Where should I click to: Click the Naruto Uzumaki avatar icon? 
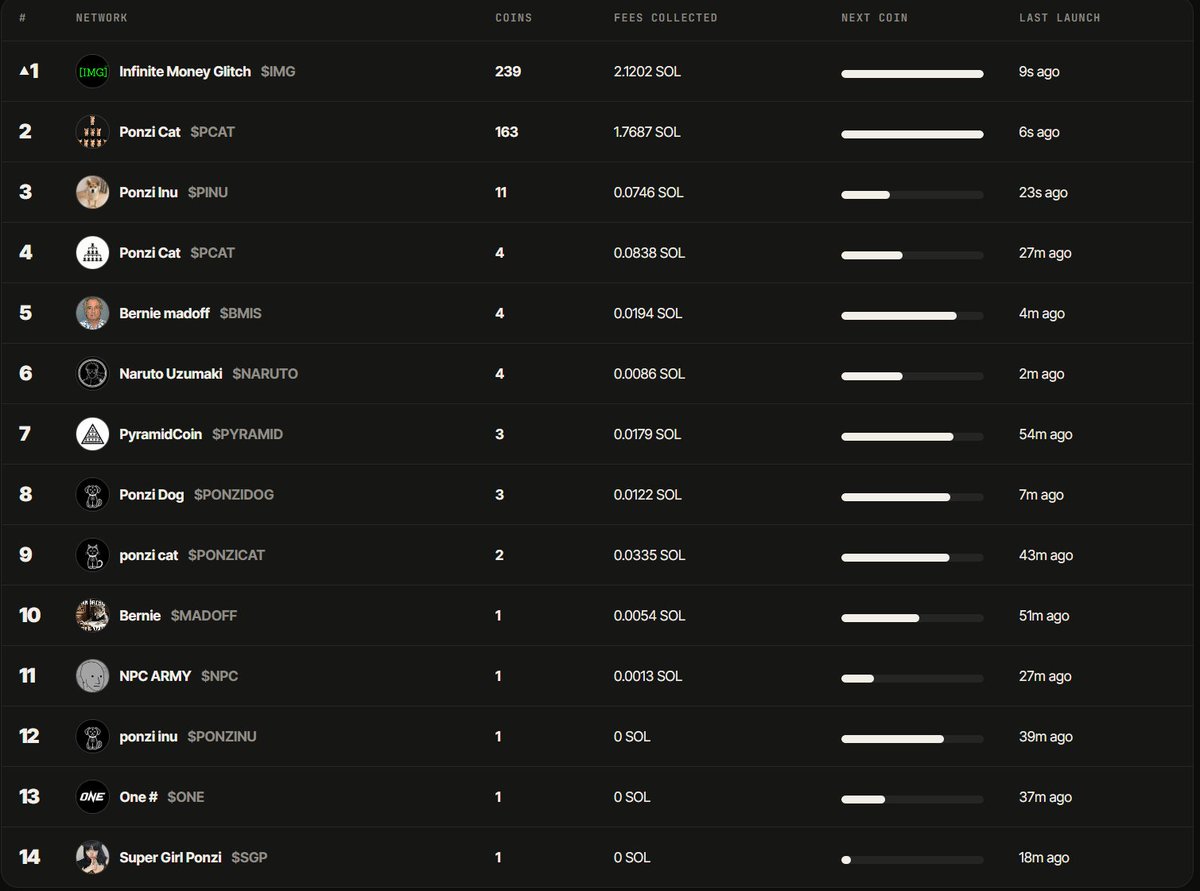point(92,374)
